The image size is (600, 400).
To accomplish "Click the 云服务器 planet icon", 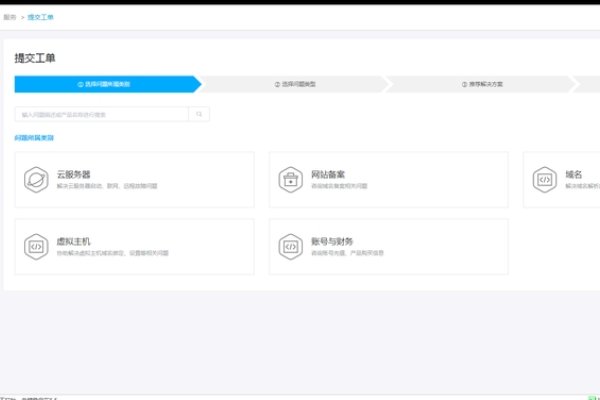I will (36, 180).
